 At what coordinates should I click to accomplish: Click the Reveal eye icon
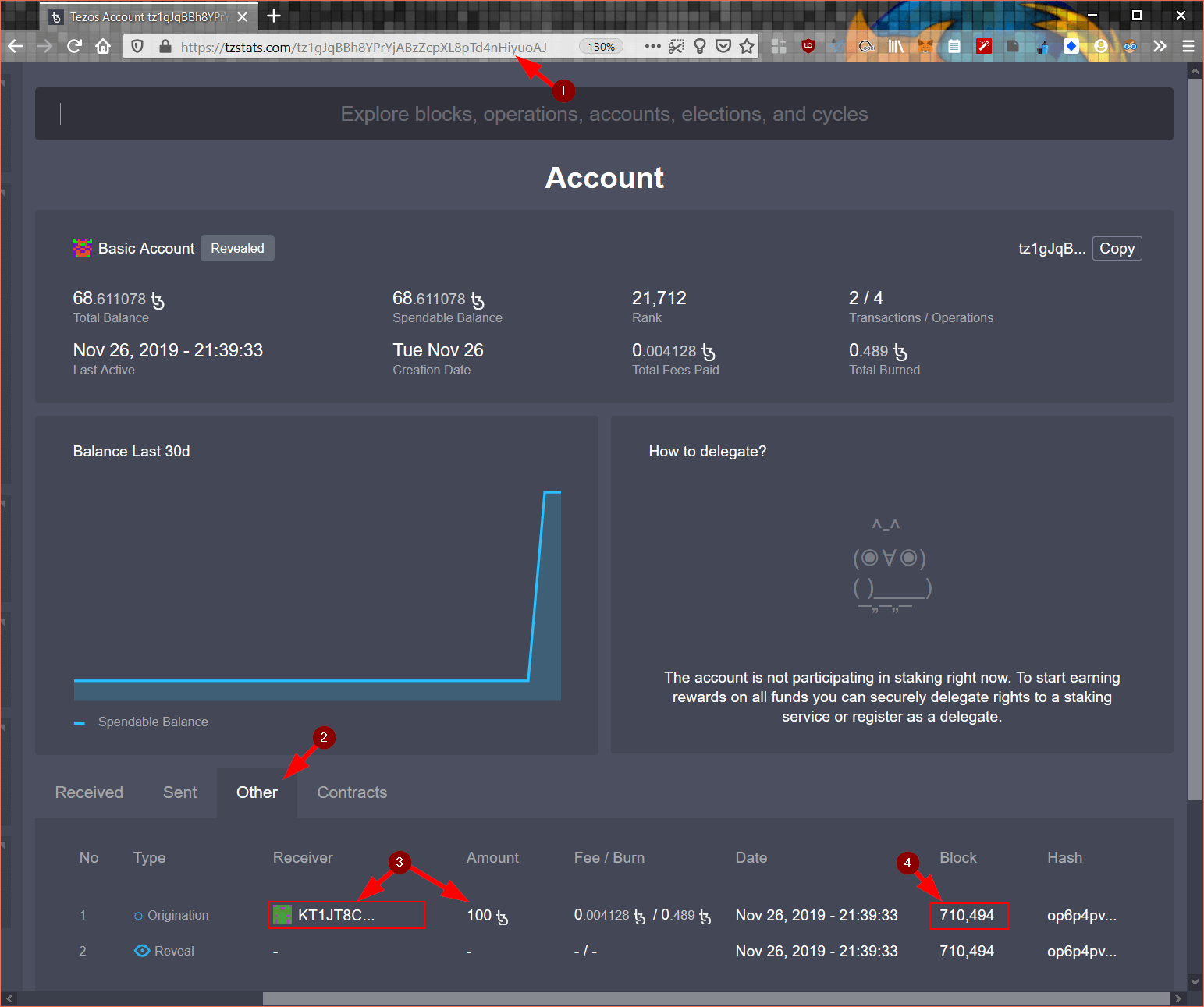[x=142, y=951]
